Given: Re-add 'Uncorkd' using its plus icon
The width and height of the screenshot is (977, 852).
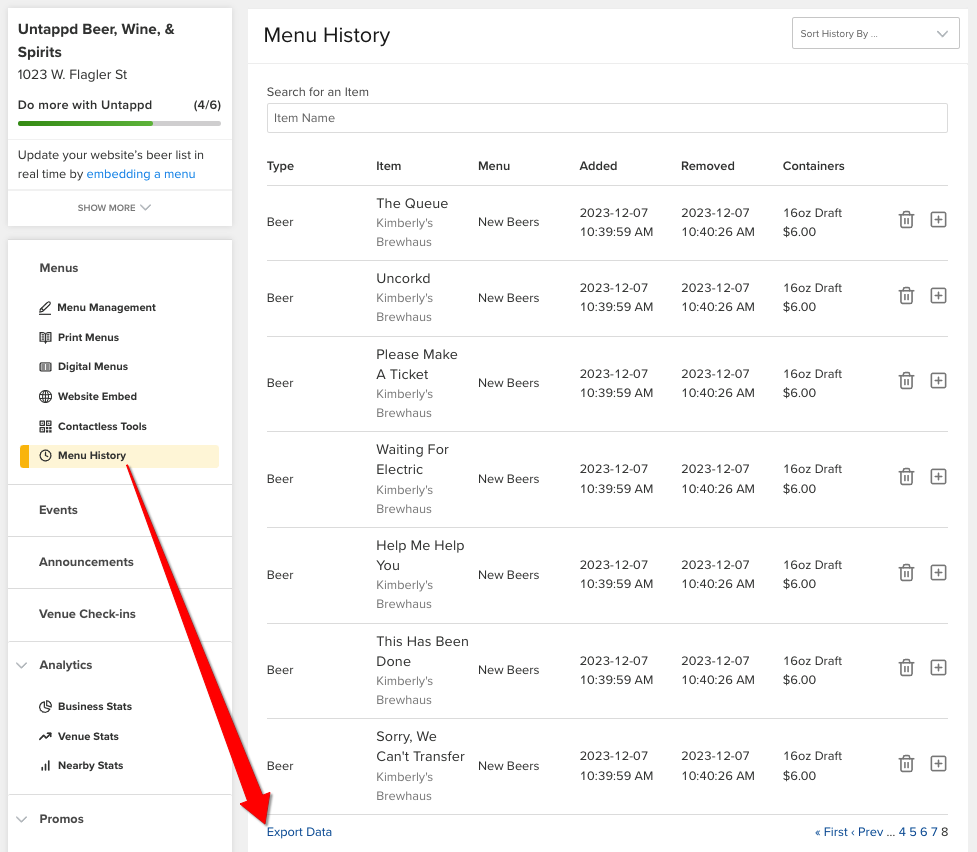Looking at the screenshot, I should [x=938, y=295].
